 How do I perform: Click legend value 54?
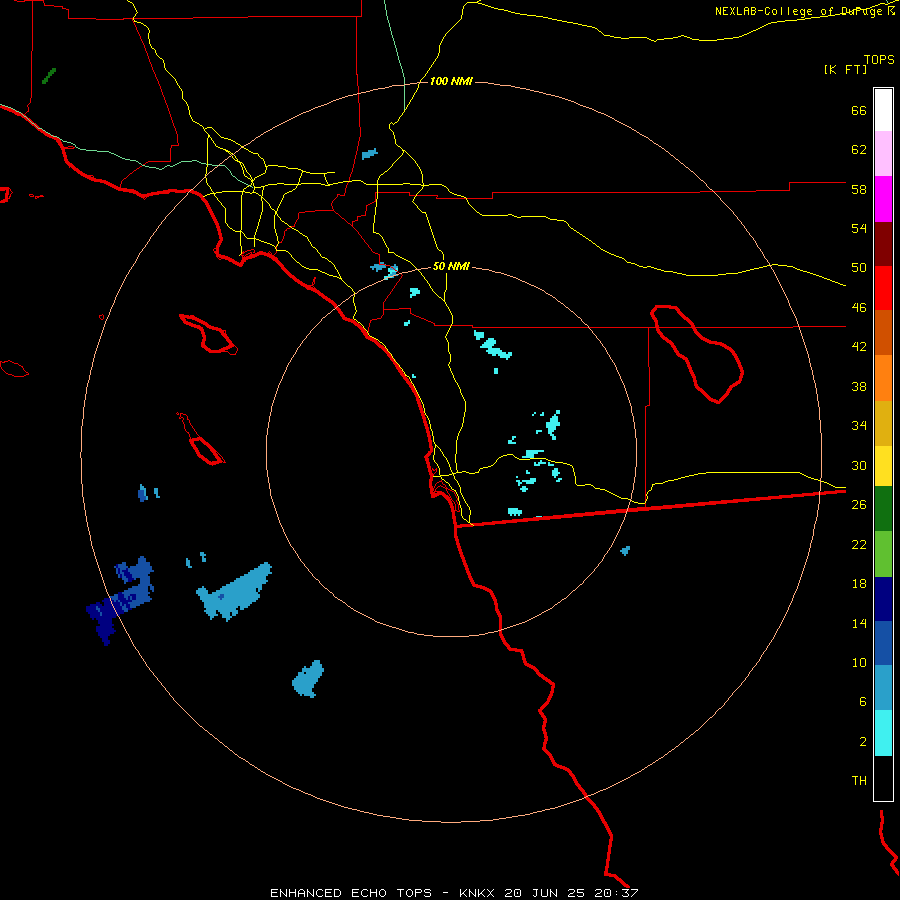point(859,228)
